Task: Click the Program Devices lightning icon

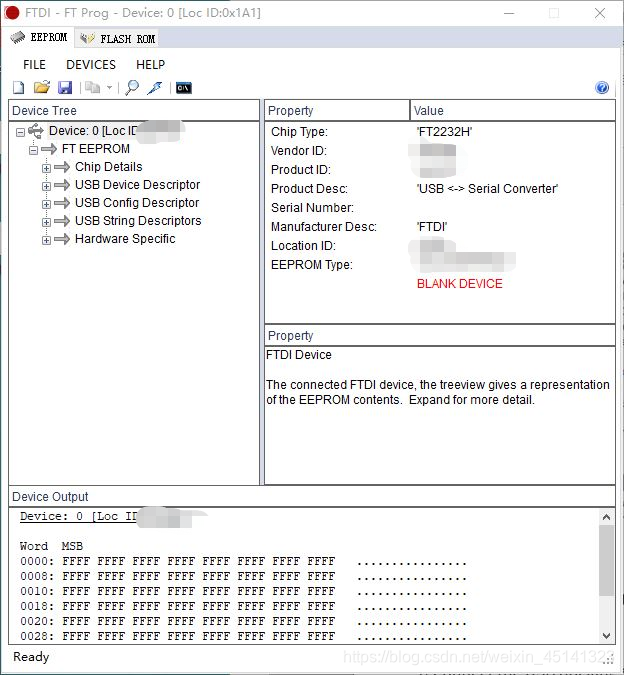Action: (154, 87)
